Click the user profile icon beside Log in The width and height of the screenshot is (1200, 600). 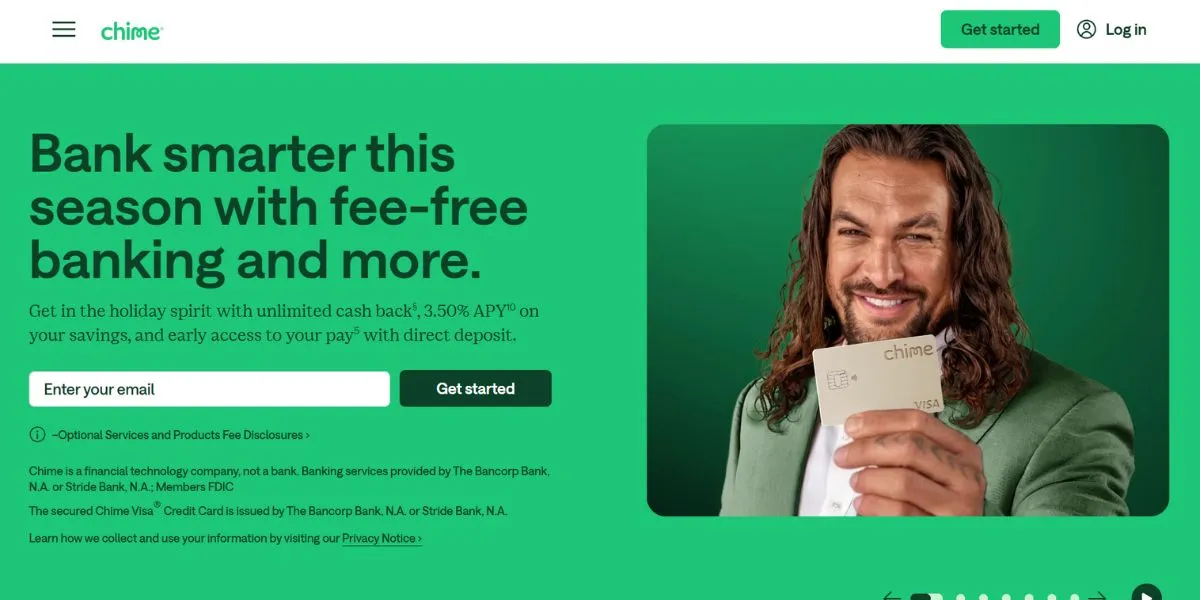[x=1086, y=29]
